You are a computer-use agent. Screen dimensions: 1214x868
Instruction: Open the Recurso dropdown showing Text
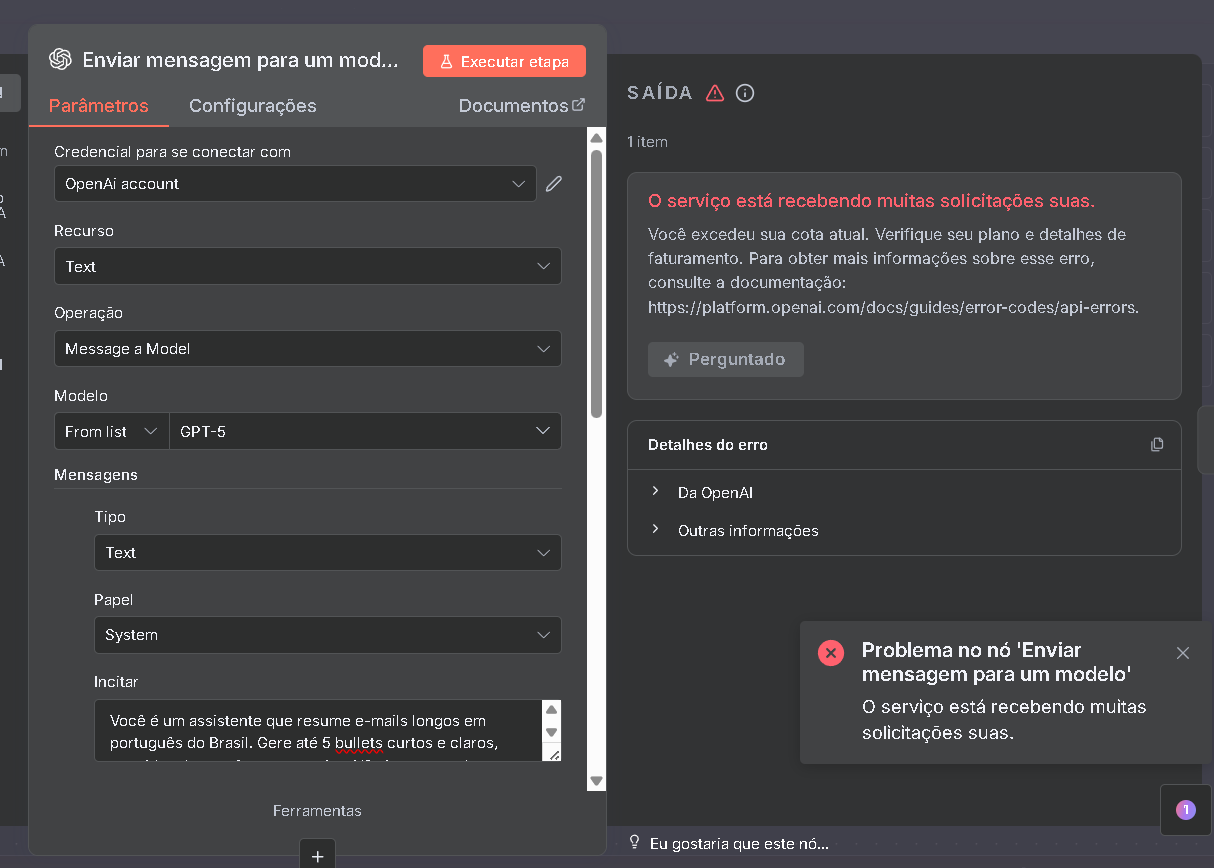point(307,267)
